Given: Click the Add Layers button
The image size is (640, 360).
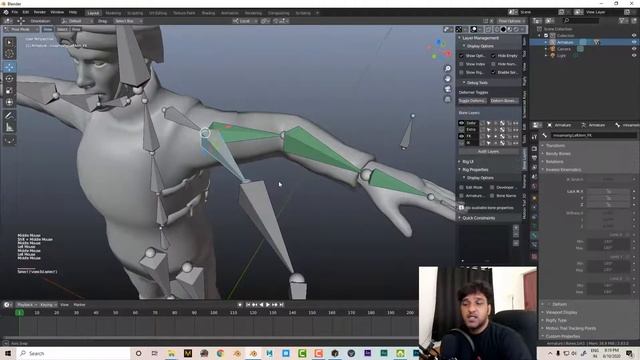Looking at the screenshot, I should pos(488,151).
